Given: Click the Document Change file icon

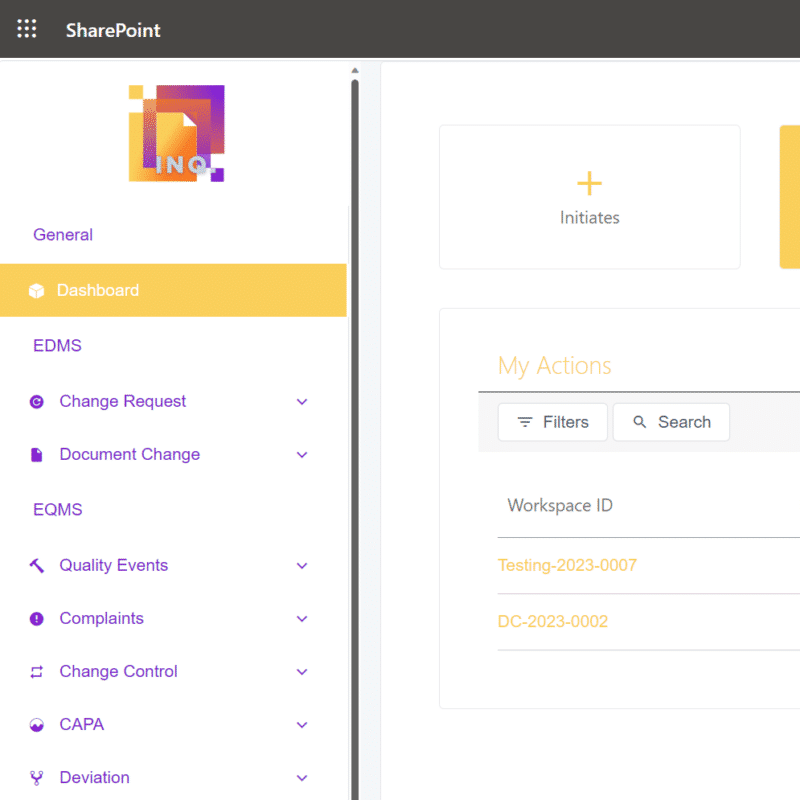Looking at the screenshot, I should [x=36, y=455].
